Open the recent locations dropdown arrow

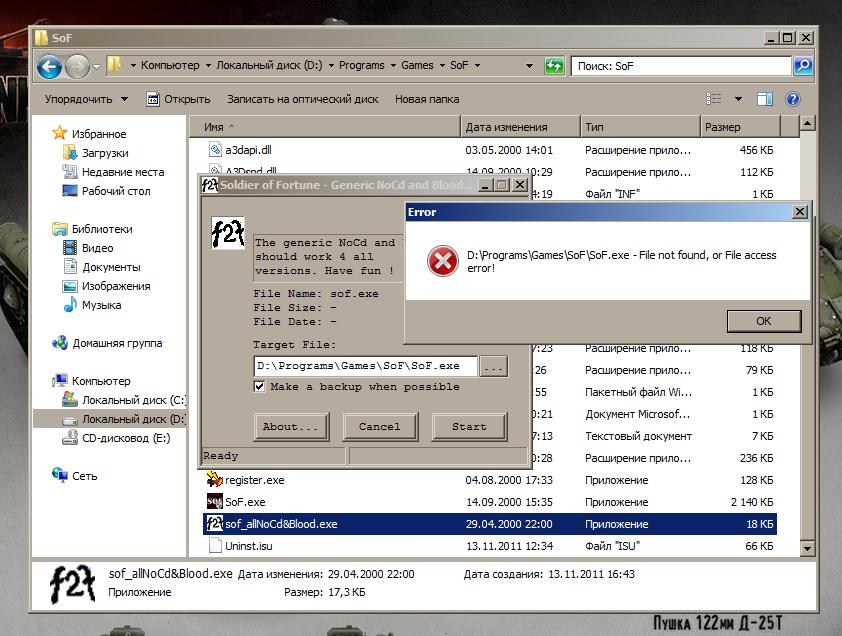pos(97,67)
